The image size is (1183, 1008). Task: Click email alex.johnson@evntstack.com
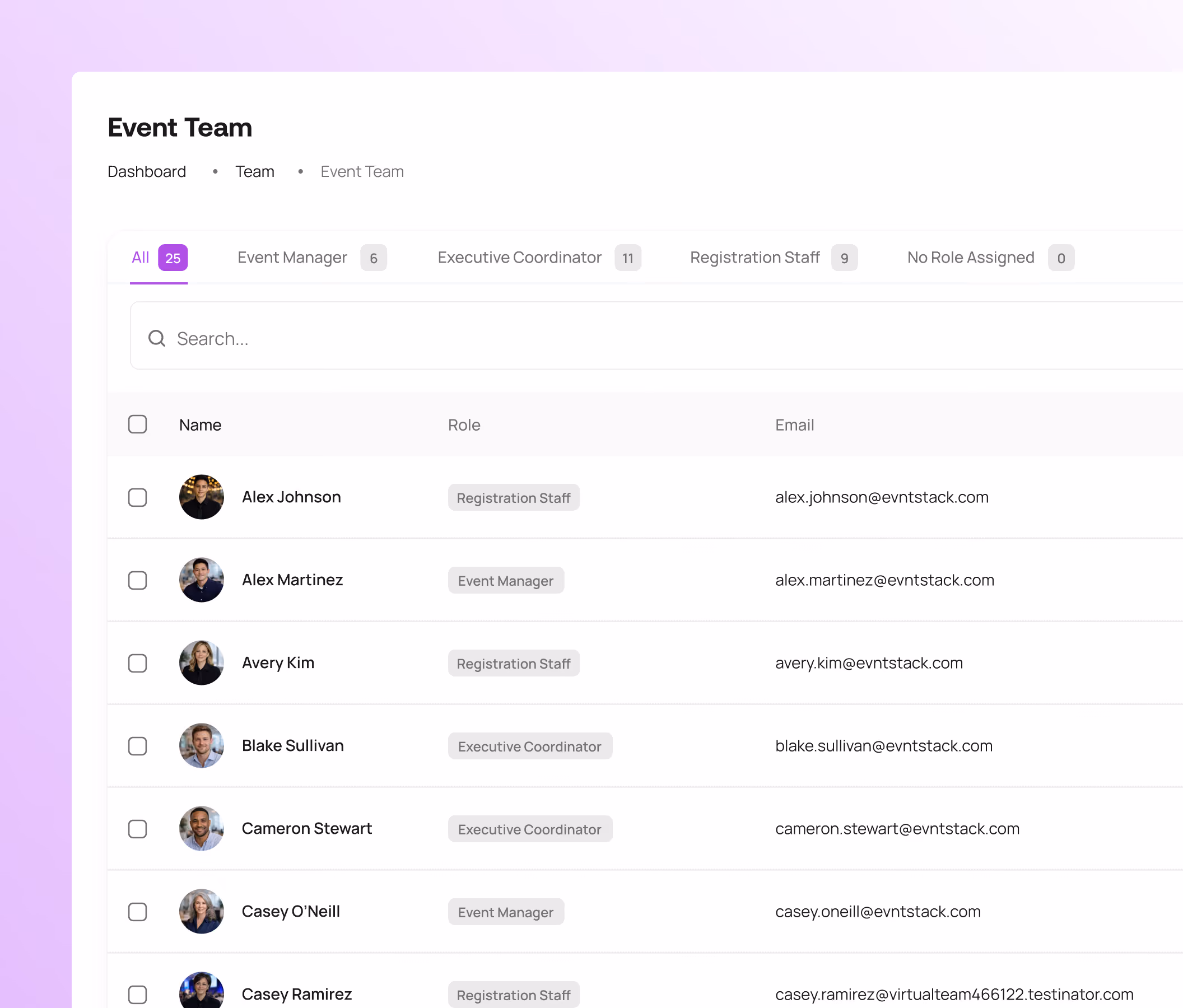point(882,497)
